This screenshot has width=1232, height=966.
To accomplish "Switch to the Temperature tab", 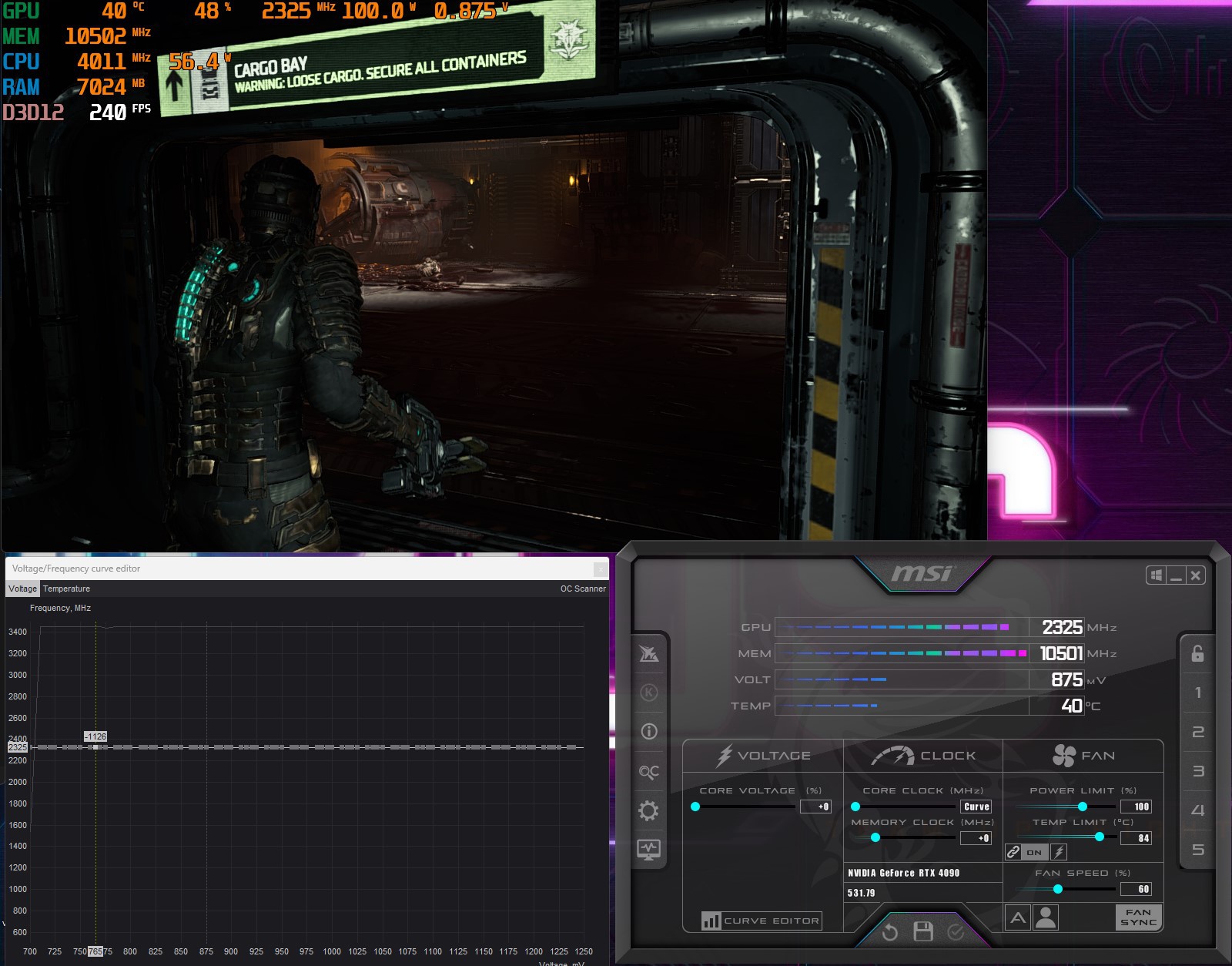I will click(66, 589).
